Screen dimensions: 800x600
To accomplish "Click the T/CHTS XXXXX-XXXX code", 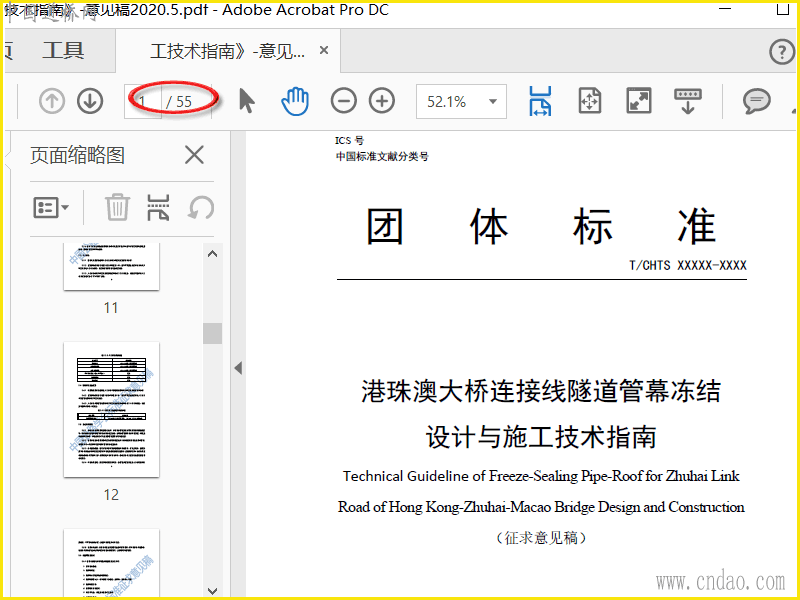I will click(688, 265).
